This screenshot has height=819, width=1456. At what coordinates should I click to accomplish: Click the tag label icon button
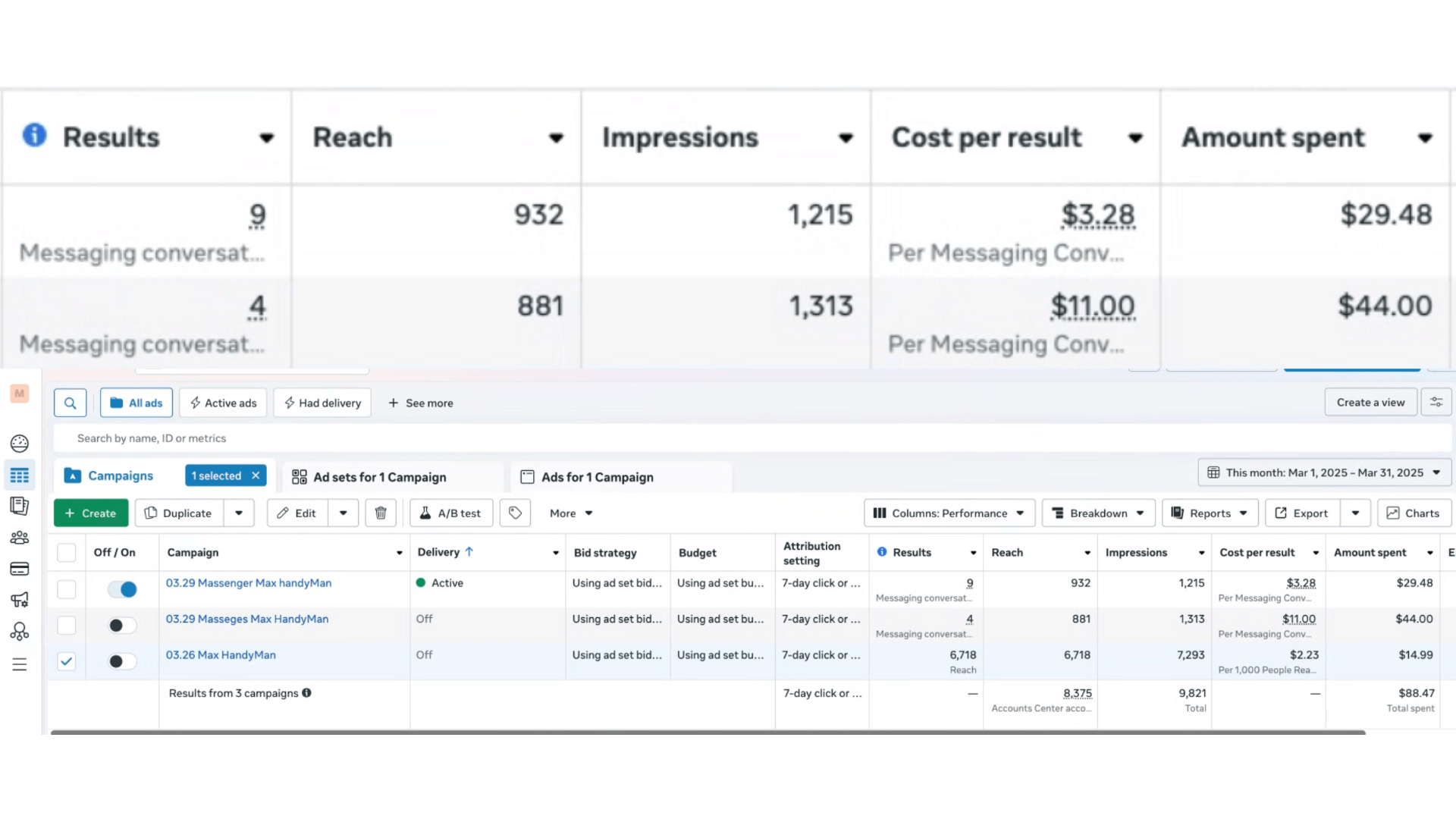click(x=515, y=513)
